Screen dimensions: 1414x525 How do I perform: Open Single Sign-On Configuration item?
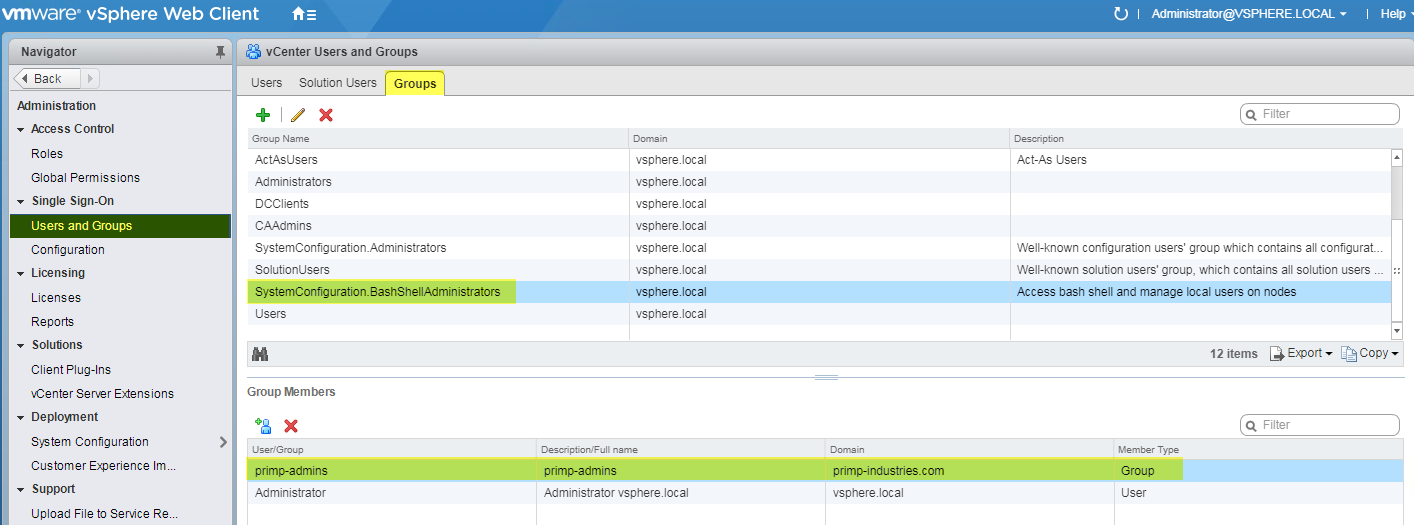click(x=68, y=250)
